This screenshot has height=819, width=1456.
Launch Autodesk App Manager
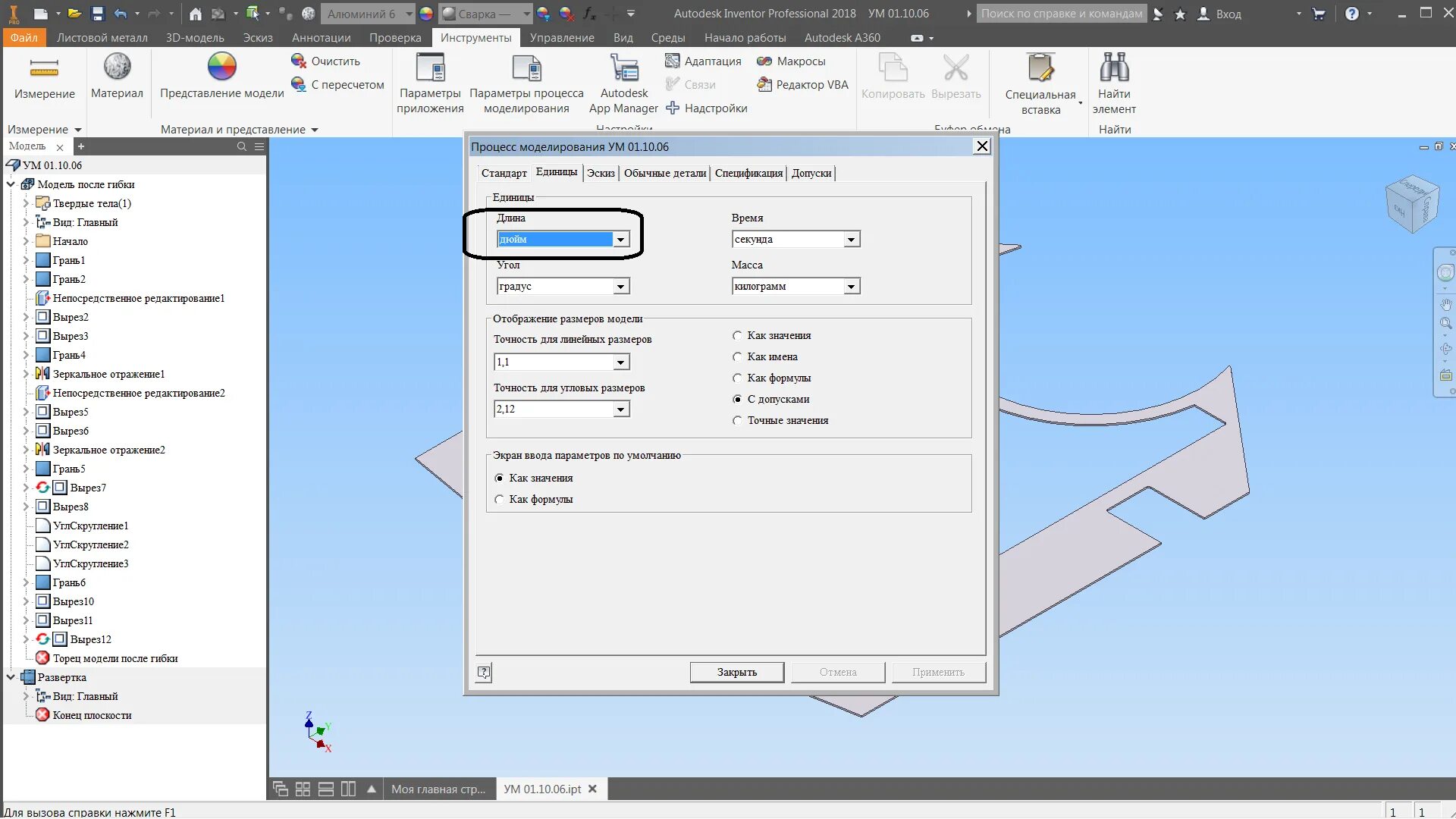[x=624, y=84]
